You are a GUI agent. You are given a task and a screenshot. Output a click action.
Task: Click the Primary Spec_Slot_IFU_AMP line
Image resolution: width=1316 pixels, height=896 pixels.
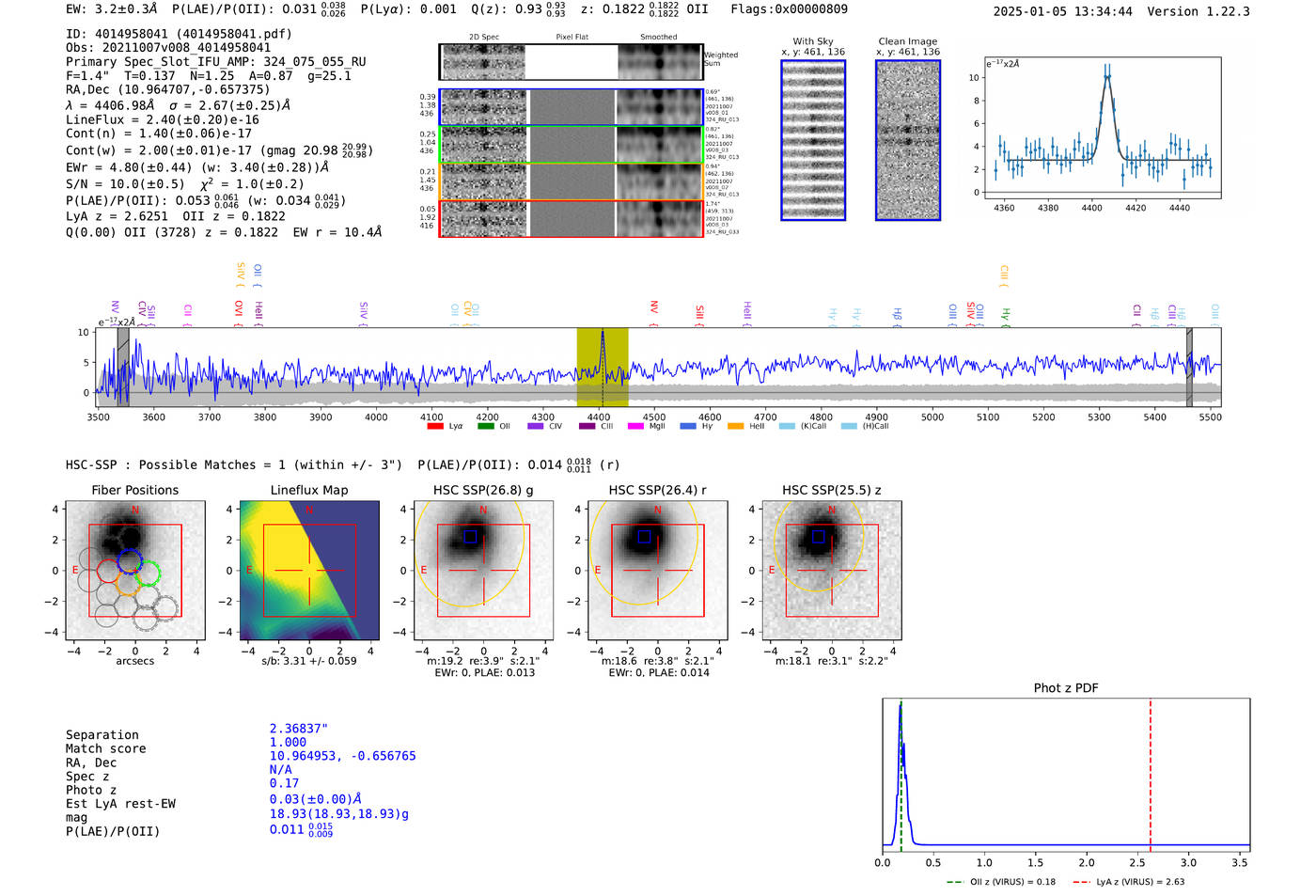216,61
